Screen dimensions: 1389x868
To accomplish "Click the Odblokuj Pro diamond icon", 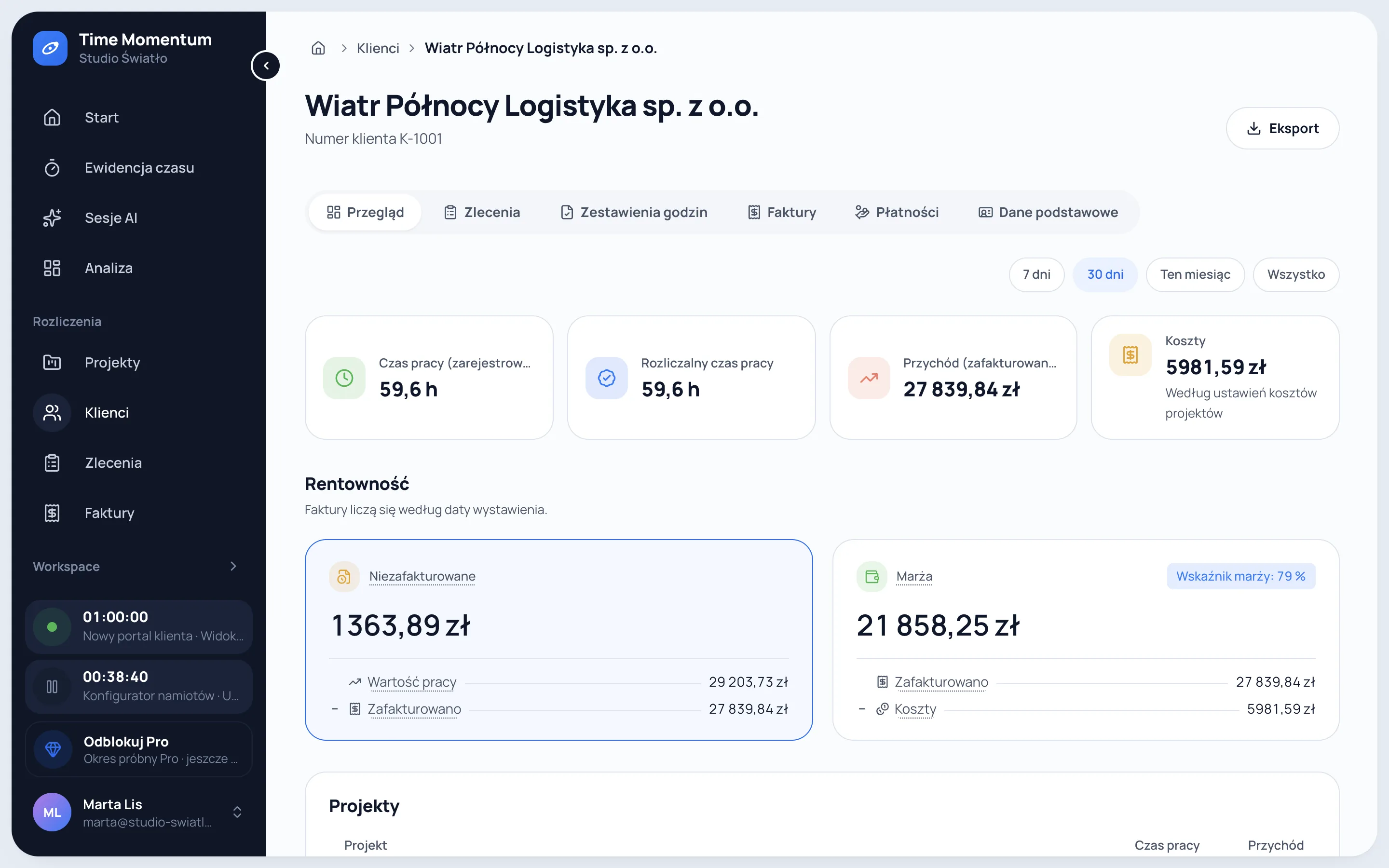I will [53, 749].
